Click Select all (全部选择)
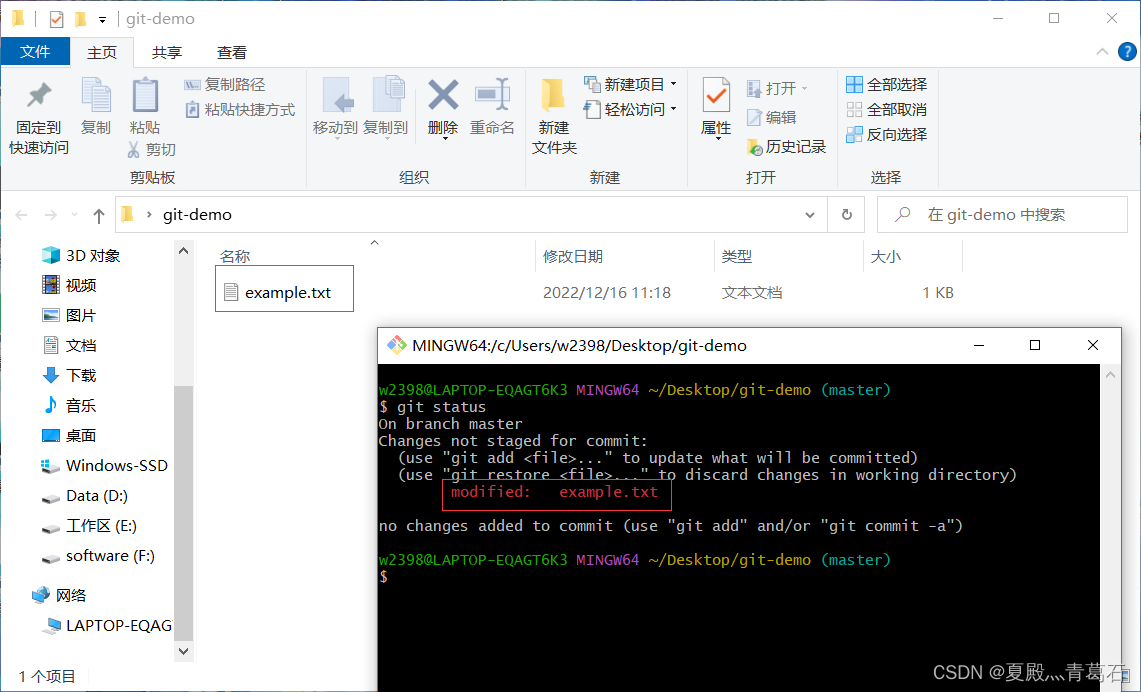 (886, 85)
